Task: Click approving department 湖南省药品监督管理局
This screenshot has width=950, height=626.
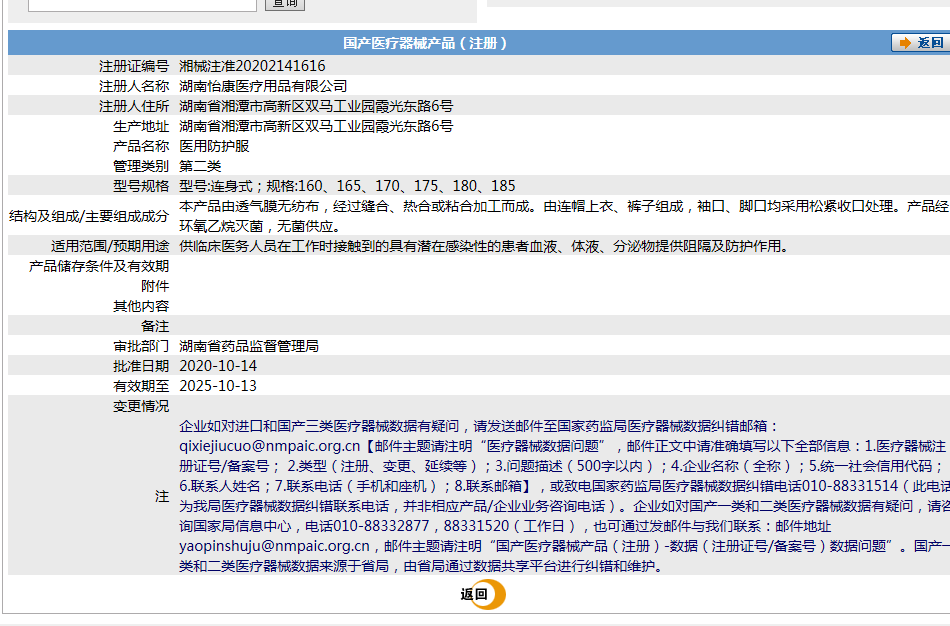Action: tap(249, 346)
